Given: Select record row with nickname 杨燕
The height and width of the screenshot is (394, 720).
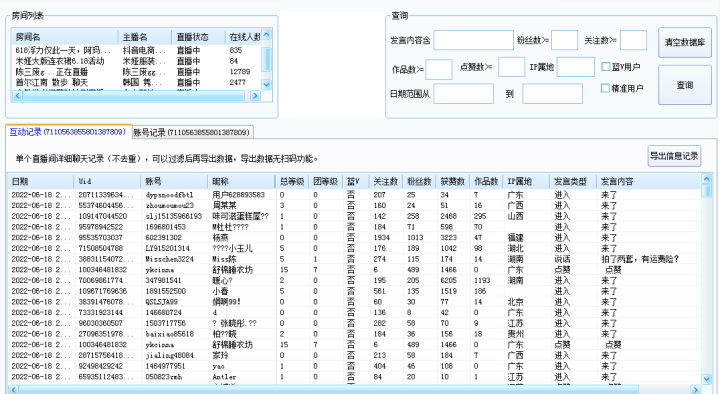Looking at the screenshot, I should click(354, 237).
